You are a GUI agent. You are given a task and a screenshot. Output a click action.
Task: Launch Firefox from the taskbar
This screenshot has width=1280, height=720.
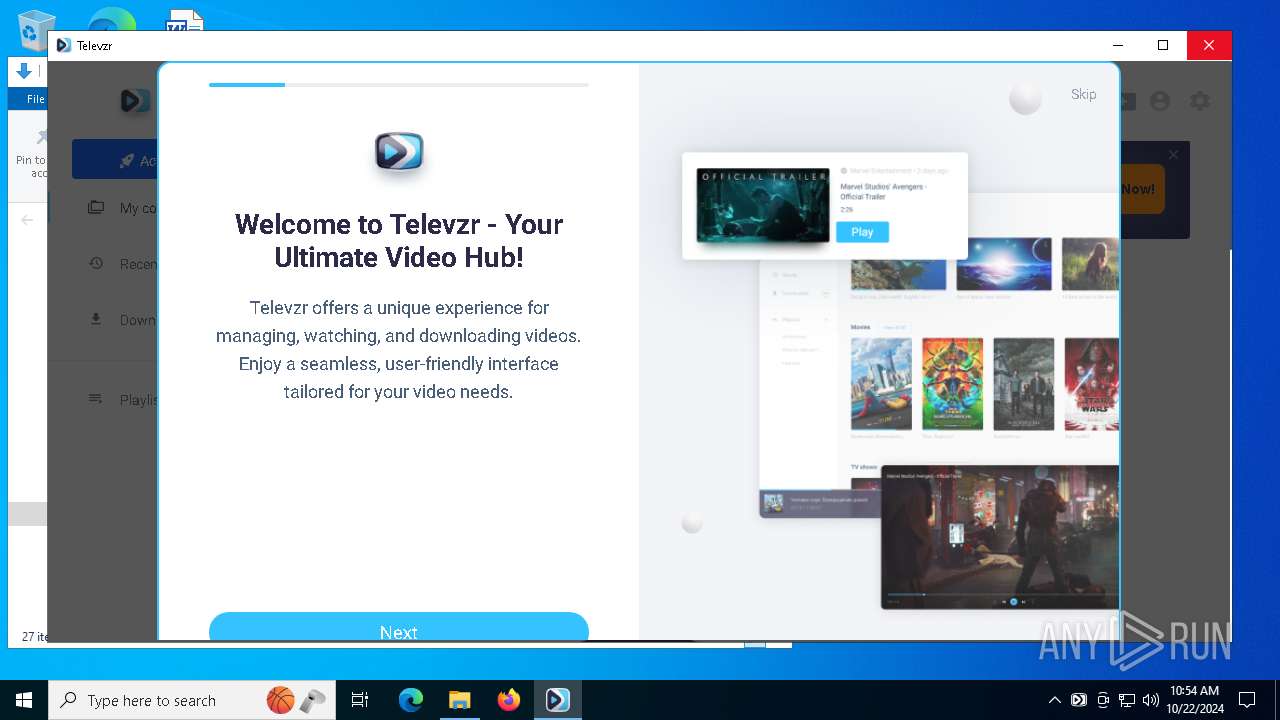[x=509, y=700]
